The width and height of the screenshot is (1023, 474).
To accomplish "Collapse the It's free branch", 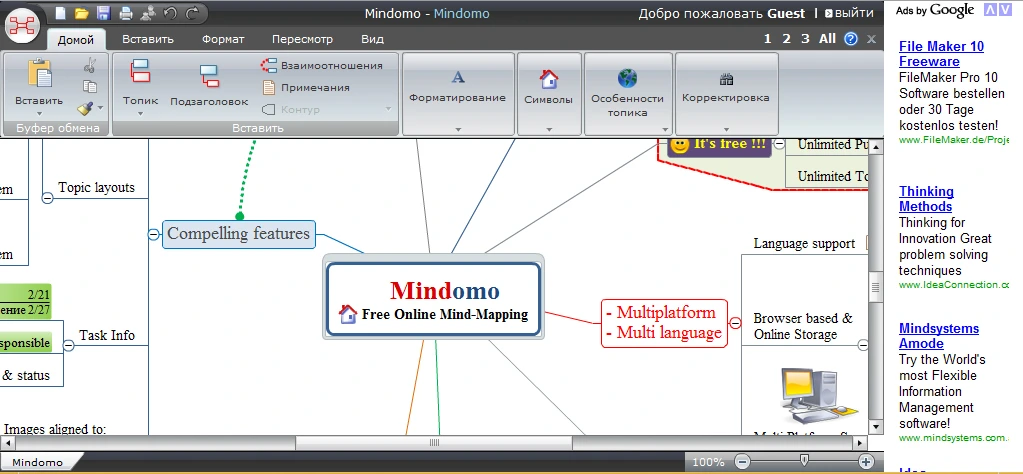I will coord(780,144).
